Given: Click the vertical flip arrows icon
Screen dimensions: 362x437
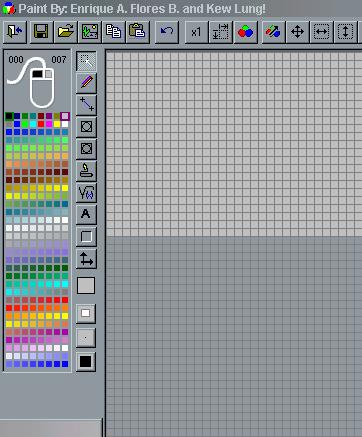Looking at the screenshot, I should pos(345,32).
